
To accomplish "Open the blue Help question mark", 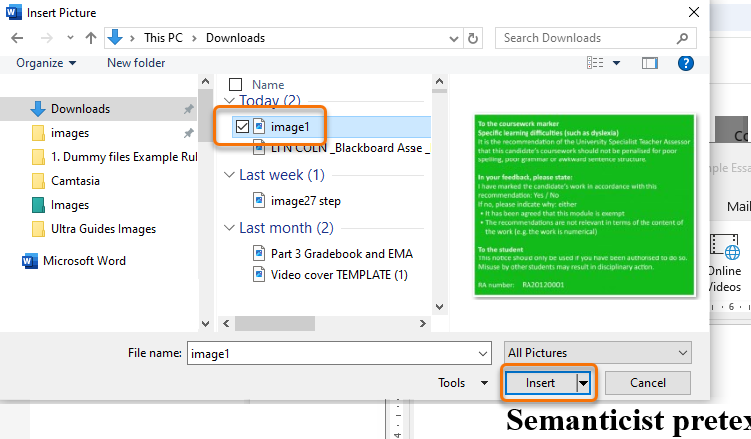I will click(x=686, y=63).
